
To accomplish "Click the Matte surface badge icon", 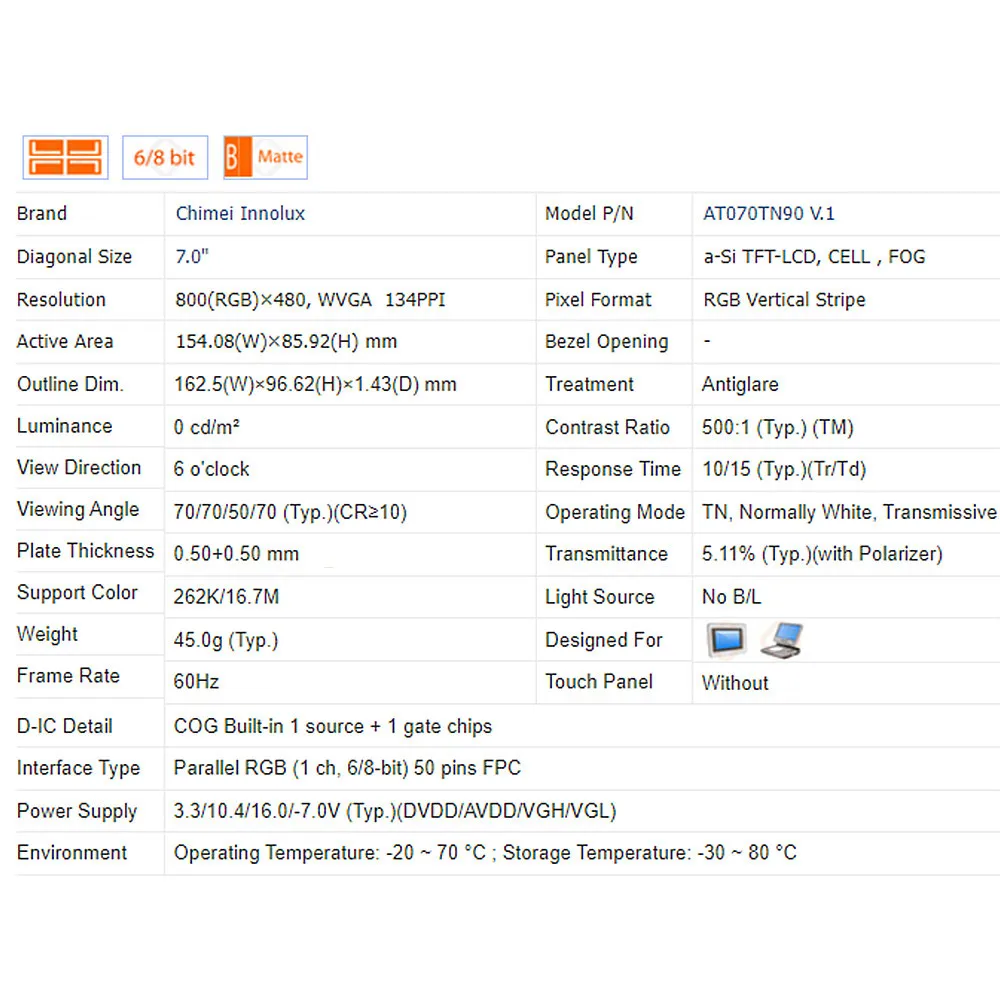I will coord(265,158).
